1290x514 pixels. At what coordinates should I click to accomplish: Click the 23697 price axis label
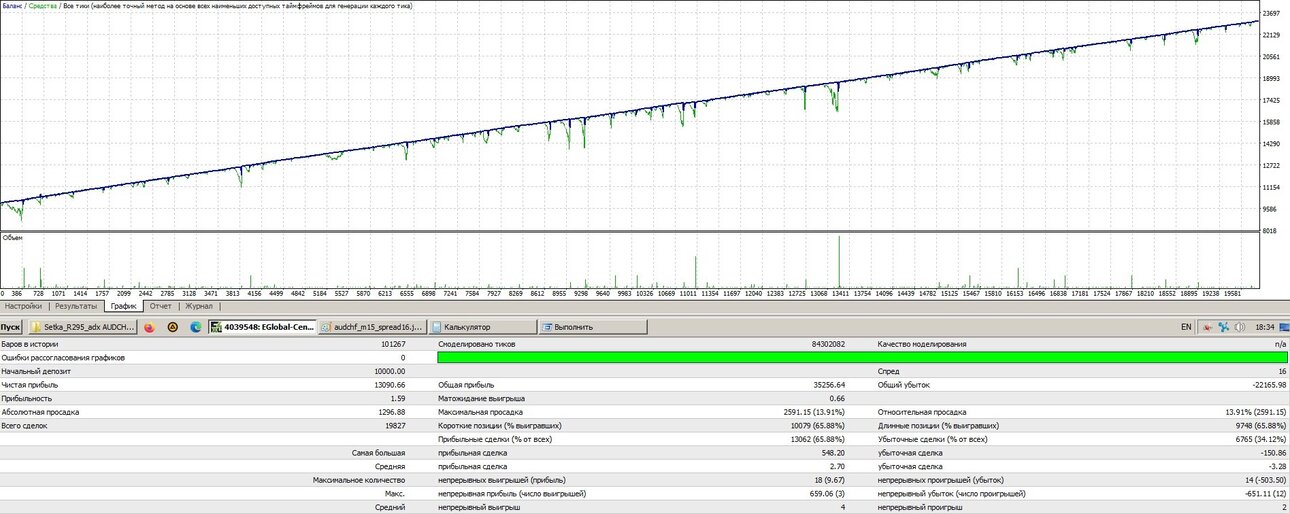pyautogui.click(x=1273, y=13)
